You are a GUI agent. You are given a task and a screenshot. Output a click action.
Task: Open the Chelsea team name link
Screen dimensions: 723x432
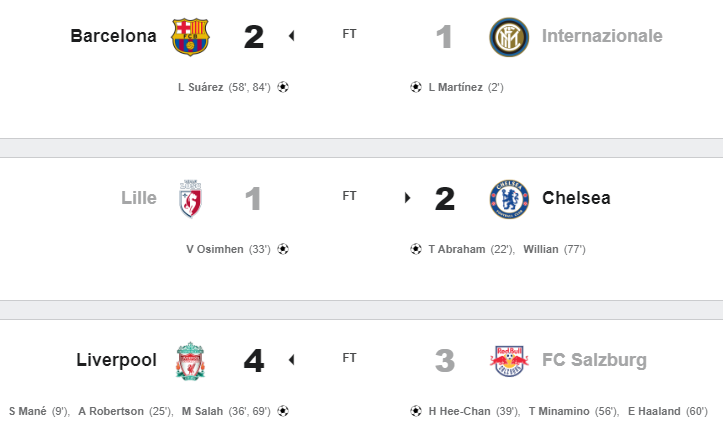[576, 198]
